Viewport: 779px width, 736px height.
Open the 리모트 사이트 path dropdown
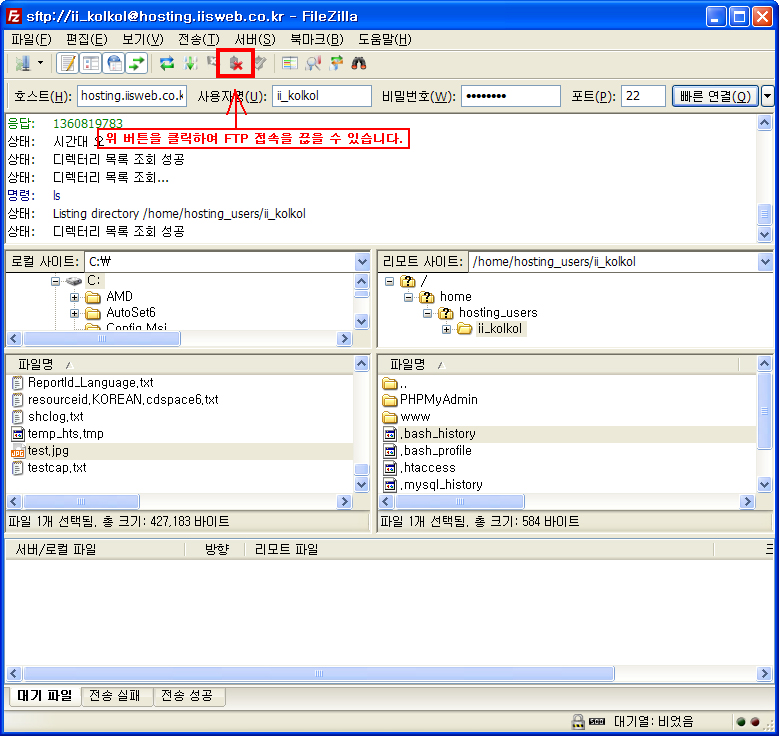click(765, 261)
